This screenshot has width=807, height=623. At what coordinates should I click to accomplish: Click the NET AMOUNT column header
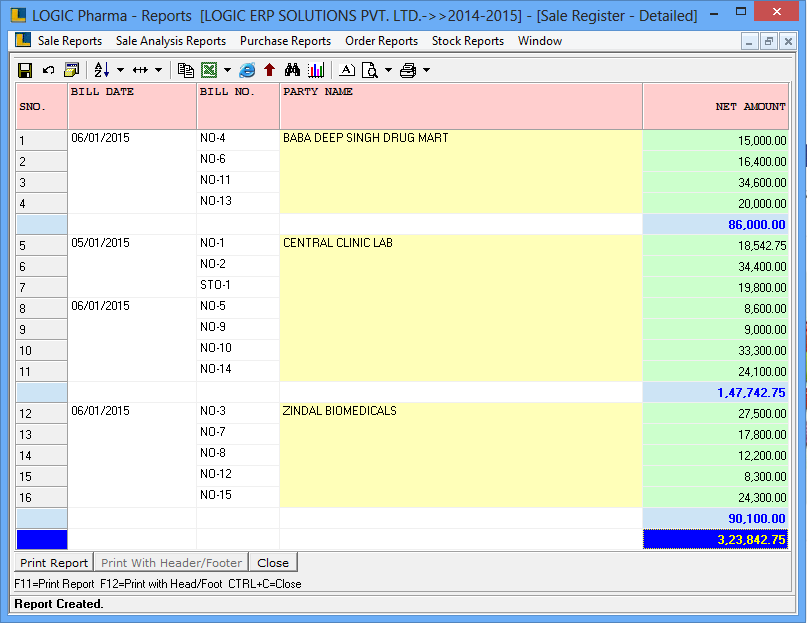pos(716,107)
